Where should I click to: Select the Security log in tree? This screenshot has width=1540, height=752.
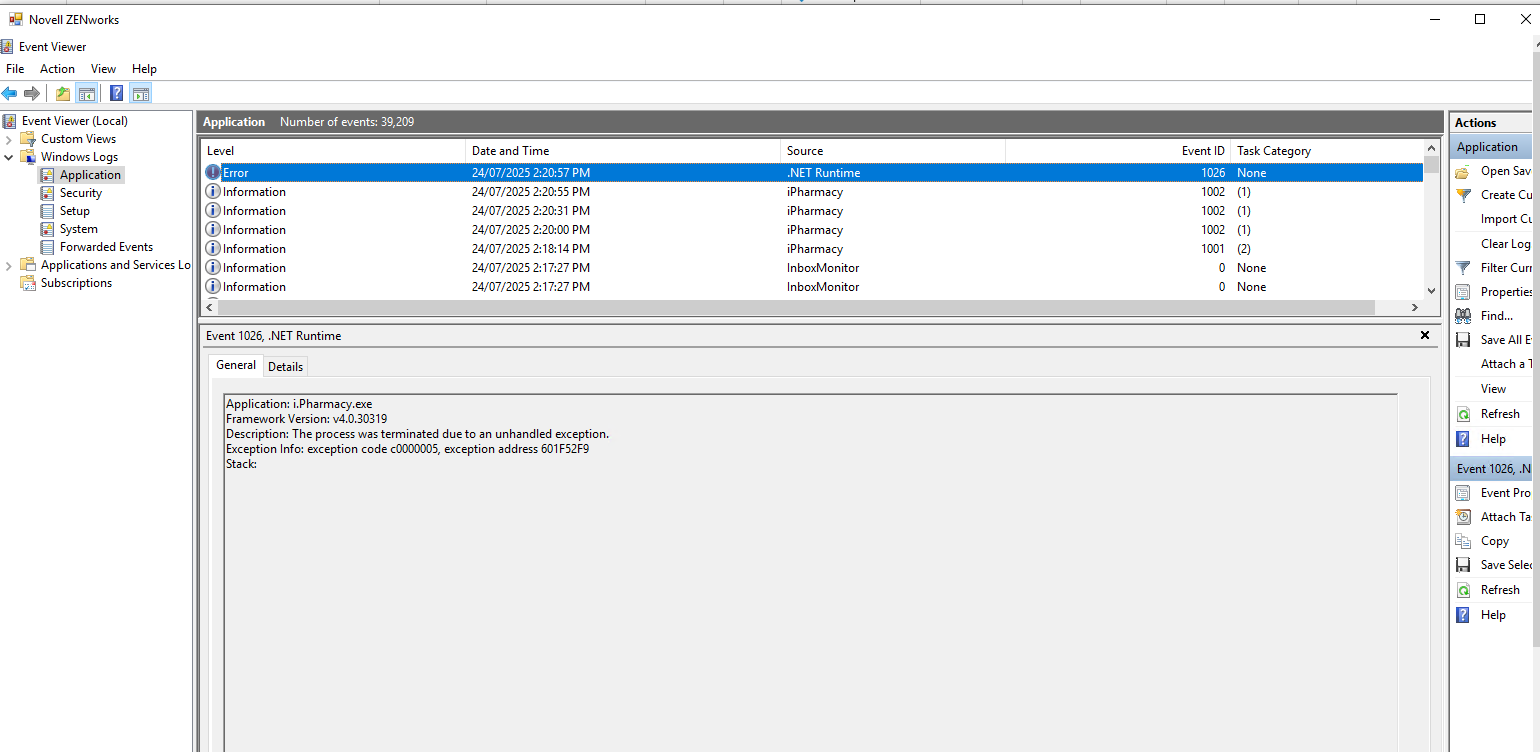point(80,193)
